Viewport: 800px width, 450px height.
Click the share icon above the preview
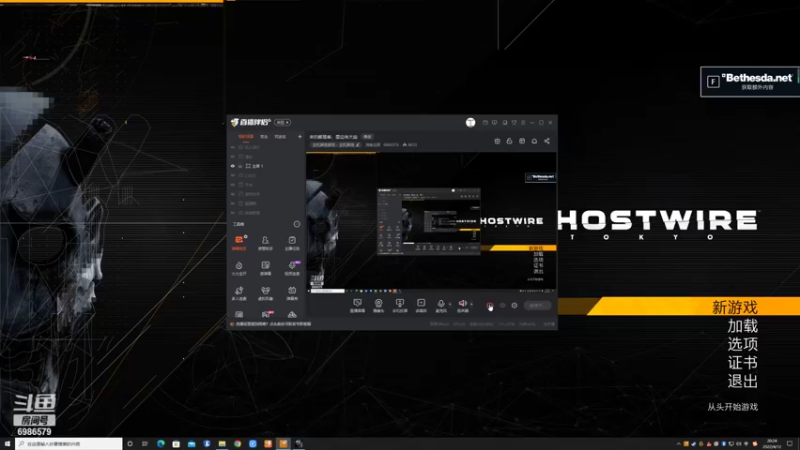pyautogui.click(x=546, y=141)
